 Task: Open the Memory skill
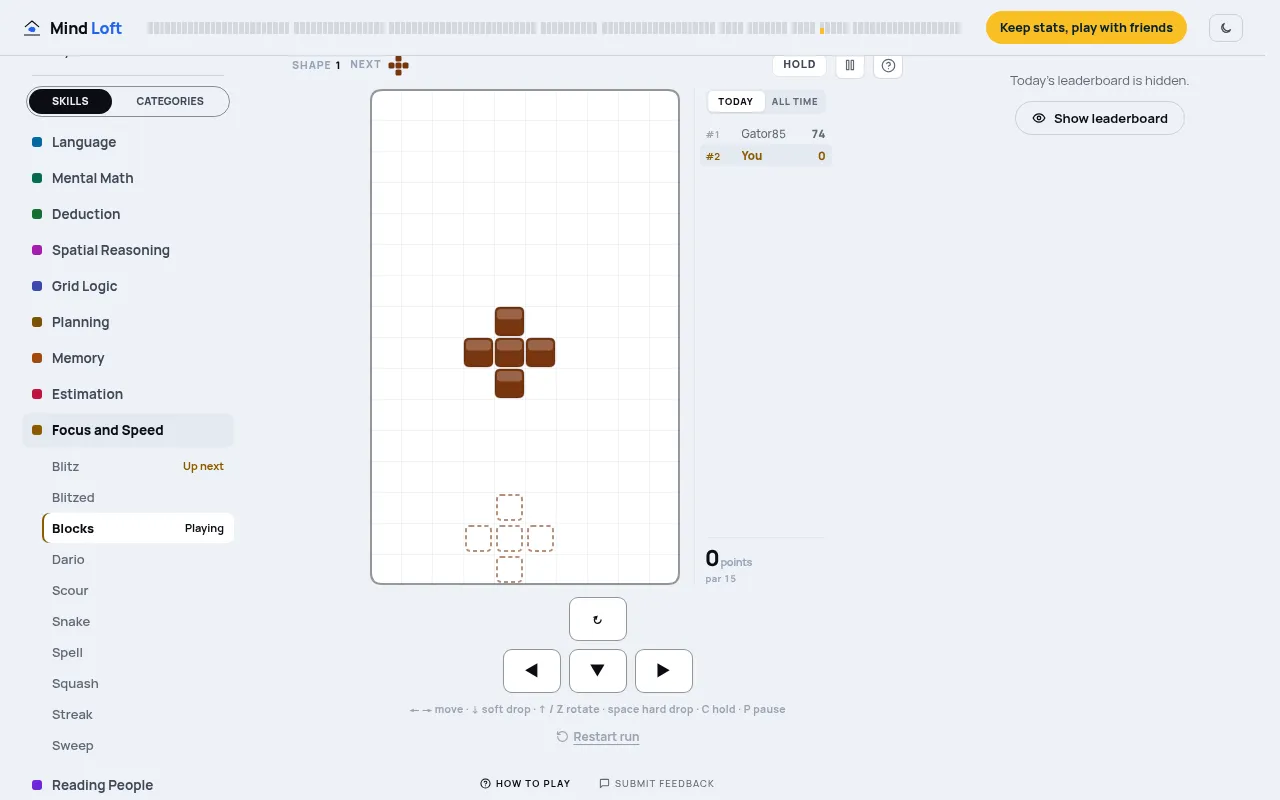click(128, 358)
